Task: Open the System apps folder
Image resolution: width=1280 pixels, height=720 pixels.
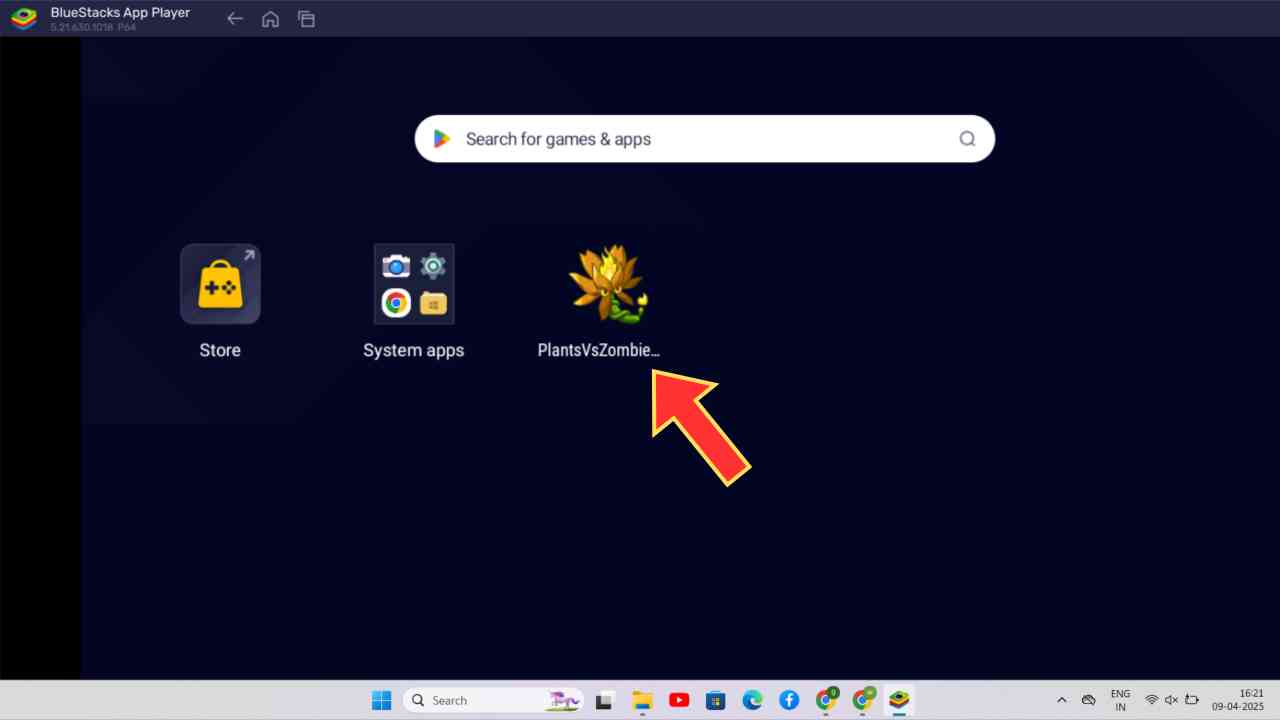Action: click(414, 284)
